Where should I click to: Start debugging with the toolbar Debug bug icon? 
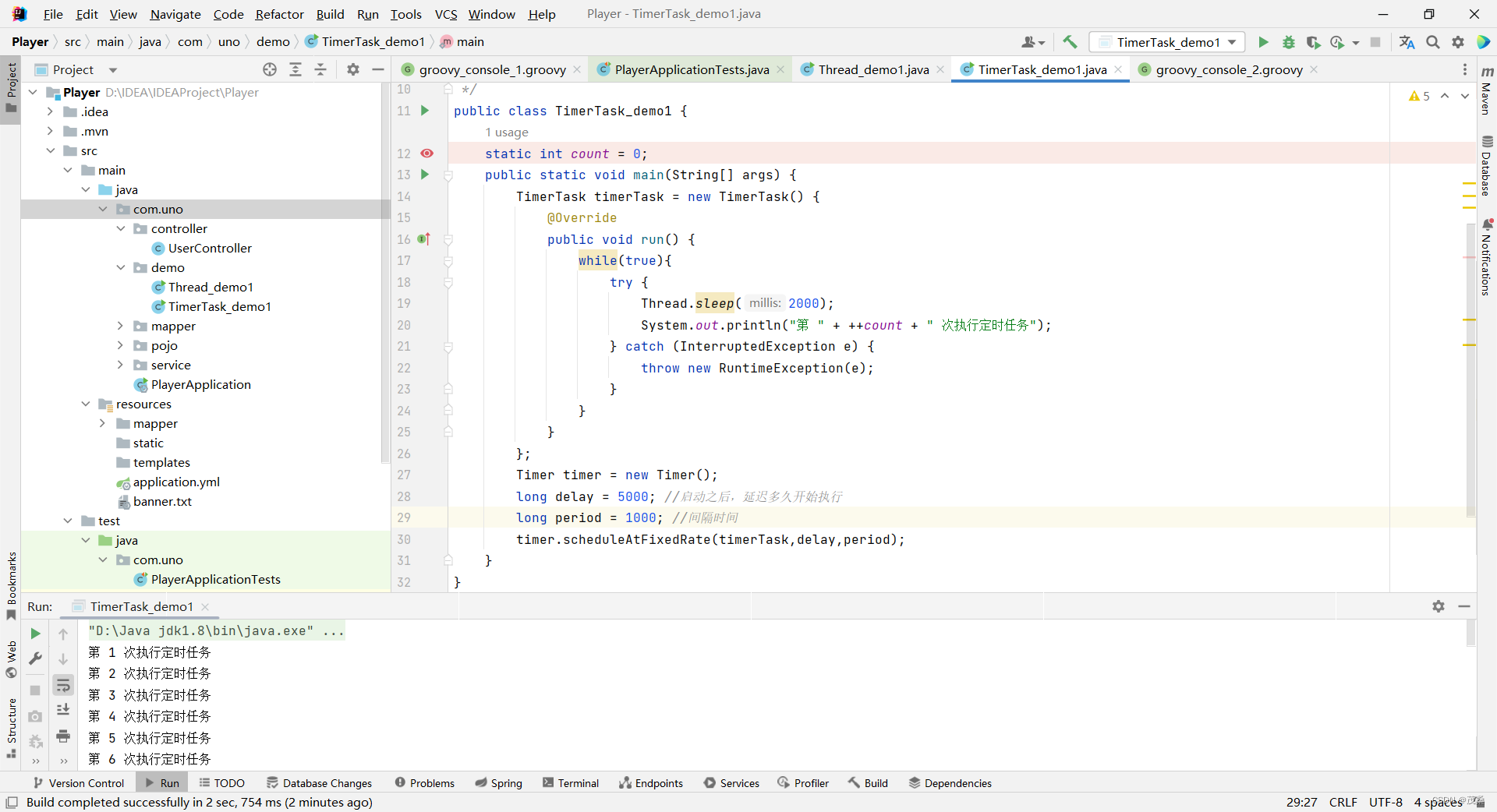[x=1288, y=42]
